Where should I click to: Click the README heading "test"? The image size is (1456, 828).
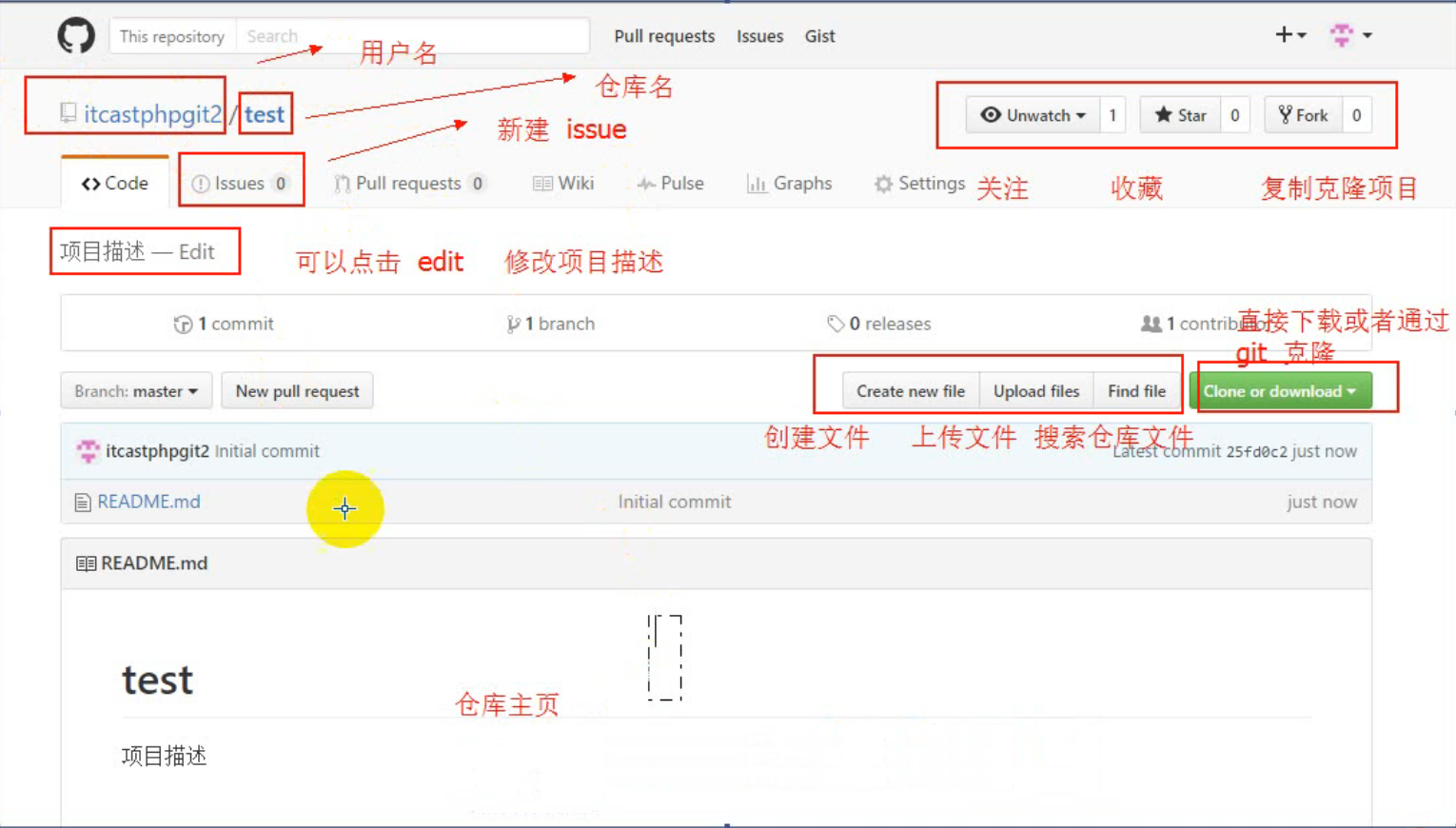pyautogui.click(x=158, y=680)
